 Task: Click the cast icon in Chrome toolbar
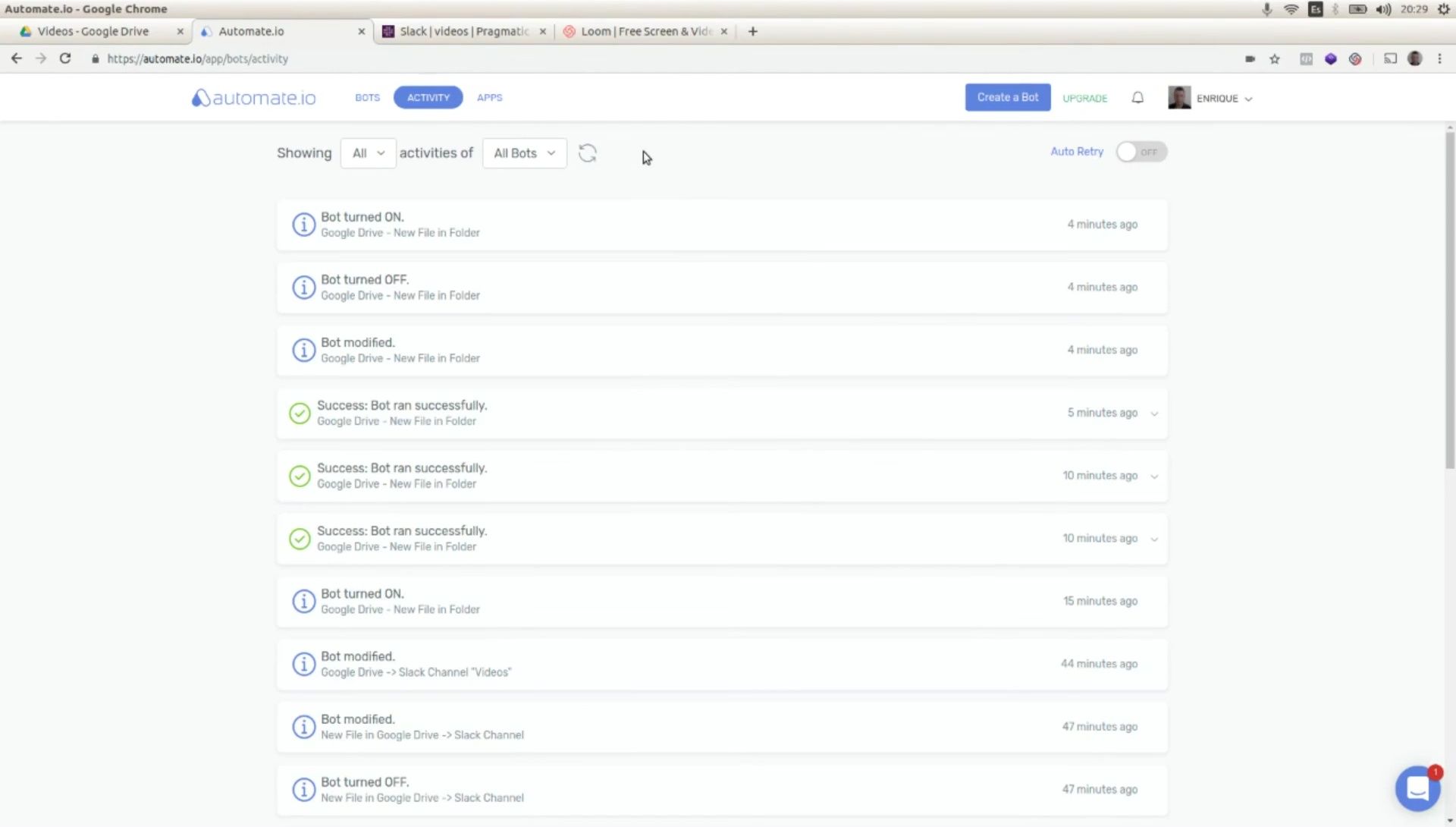coord(1390,58)
